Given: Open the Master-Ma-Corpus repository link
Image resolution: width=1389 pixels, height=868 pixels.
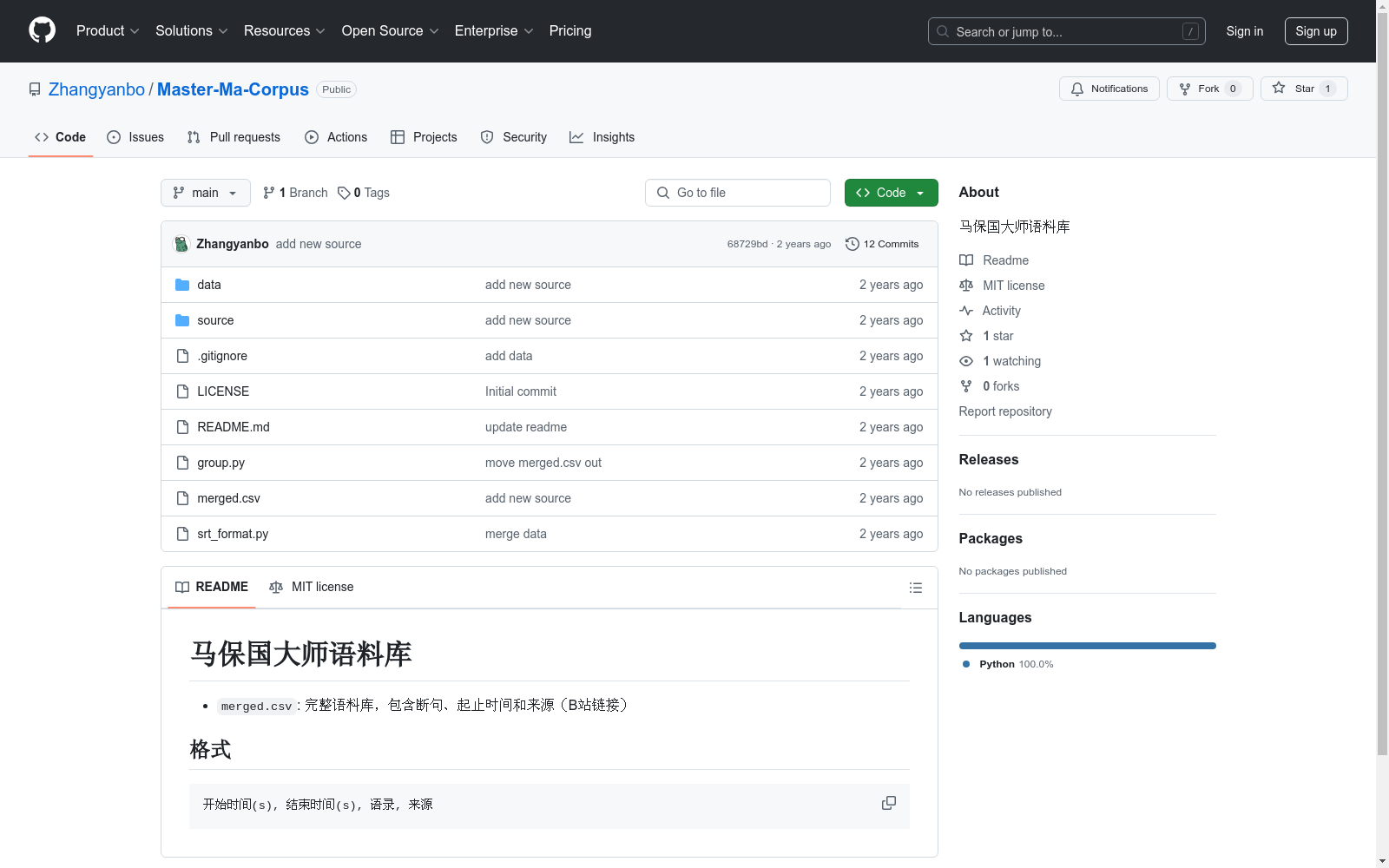Looking at the screenshot, I should point(233,89).
